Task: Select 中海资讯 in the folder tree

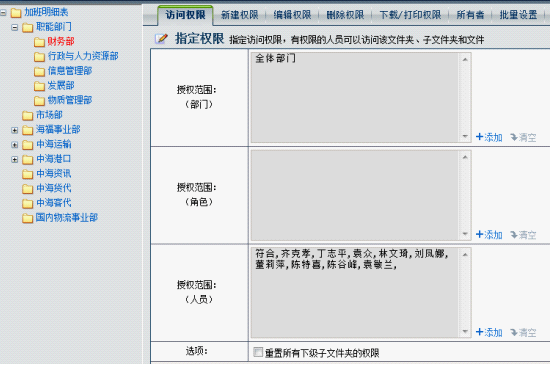Action: (54, 173)
